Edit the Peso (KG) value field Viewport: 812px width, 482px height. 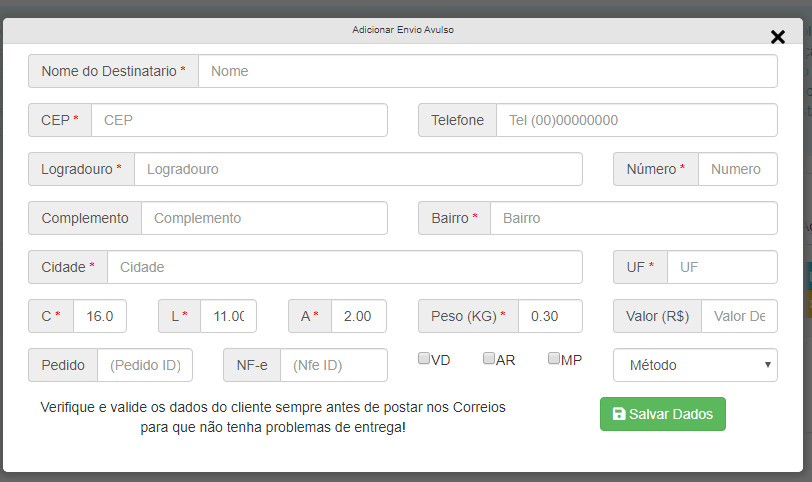point(550,316)
